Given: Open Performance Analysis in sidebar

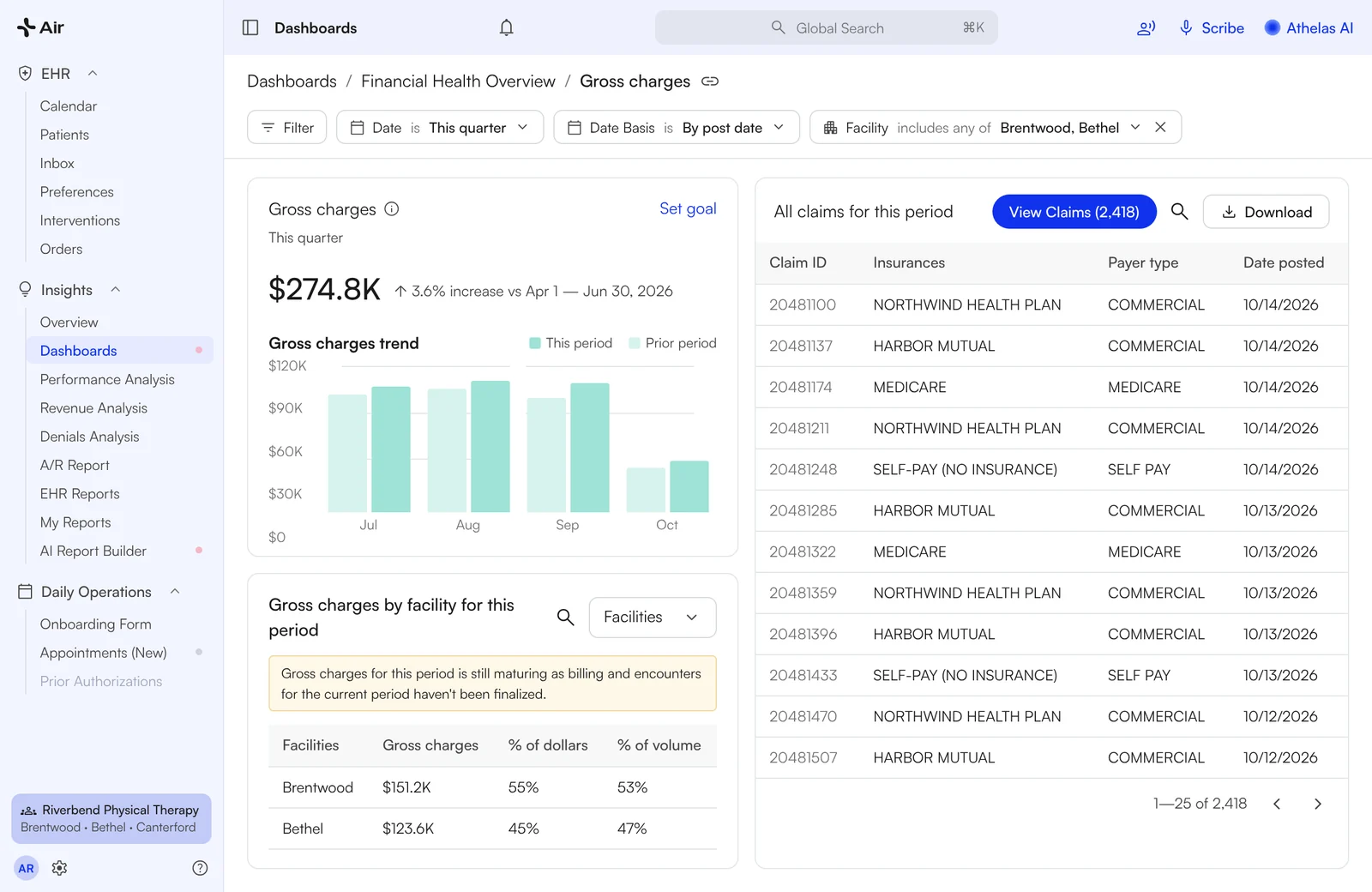Looking at the screenshot, I should pyautogui.click(x=107, y=379).
